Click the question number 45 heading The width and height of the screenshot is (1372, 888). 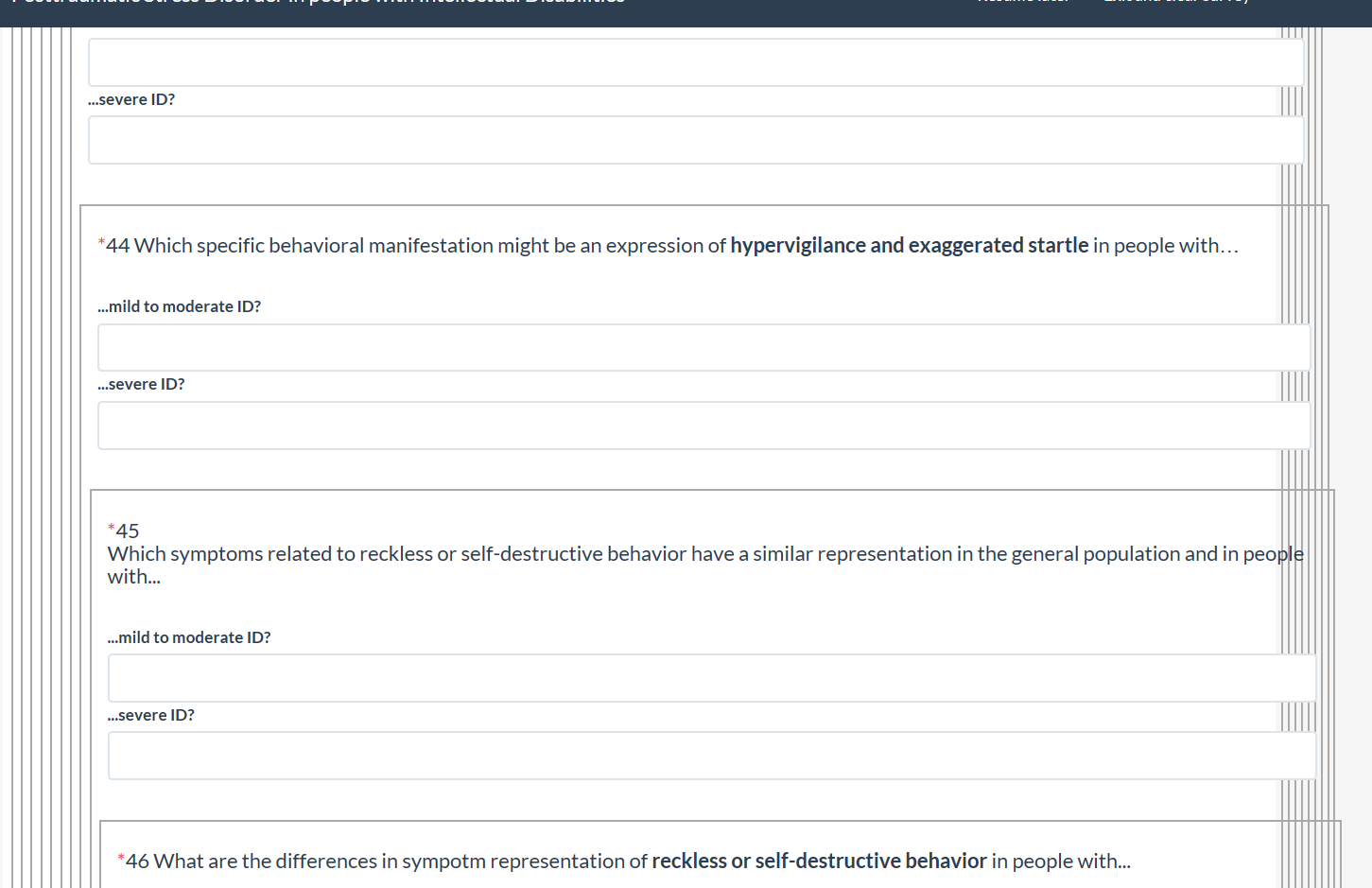tap(128, 531)
